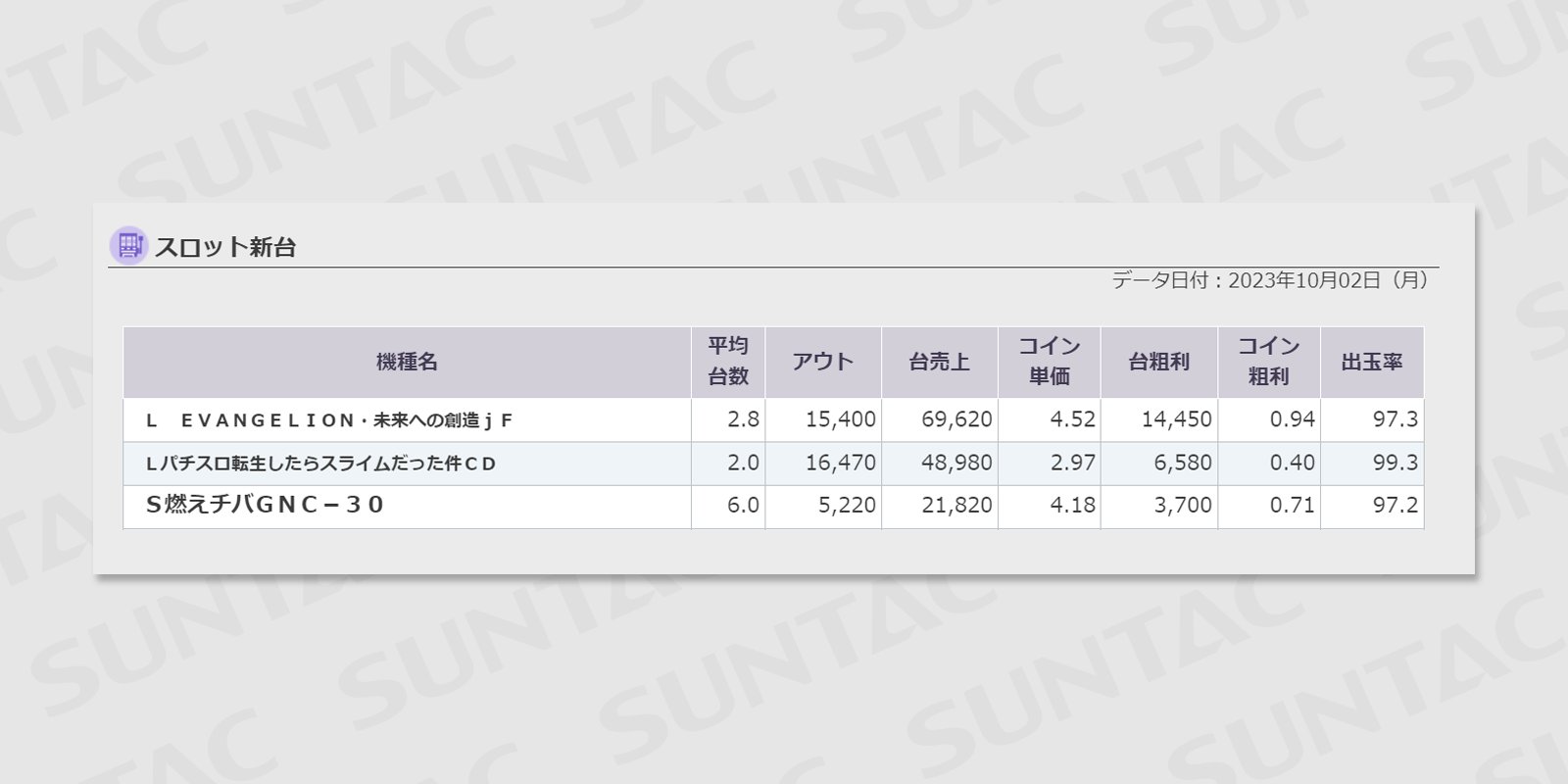Click coin gross profit 0.94
This screenshot has height=784, width=1568.
[1293, 419]
